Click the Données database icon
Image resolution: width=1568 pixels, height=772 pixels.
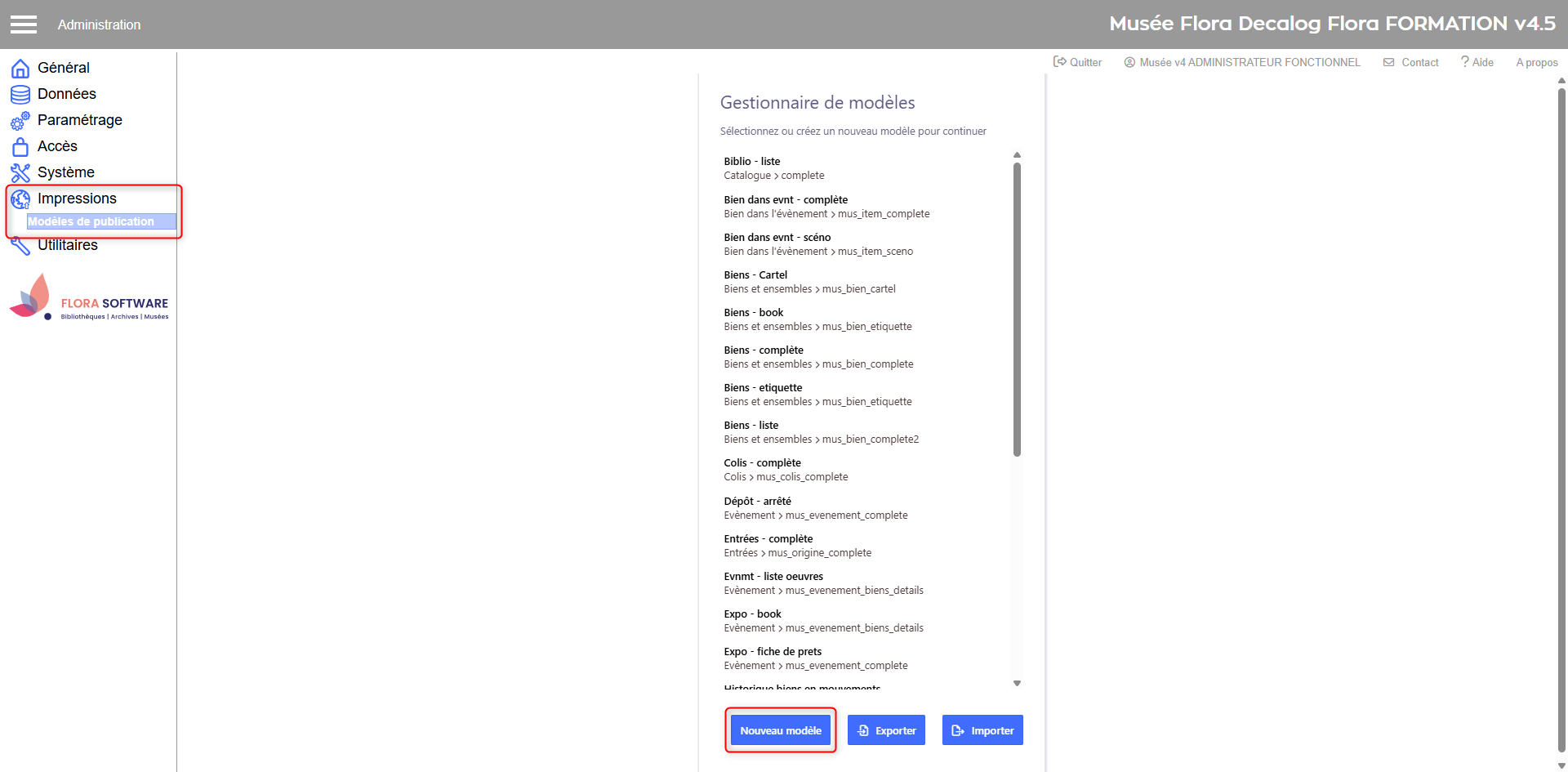pyautogui.click(x=20, y=95)
